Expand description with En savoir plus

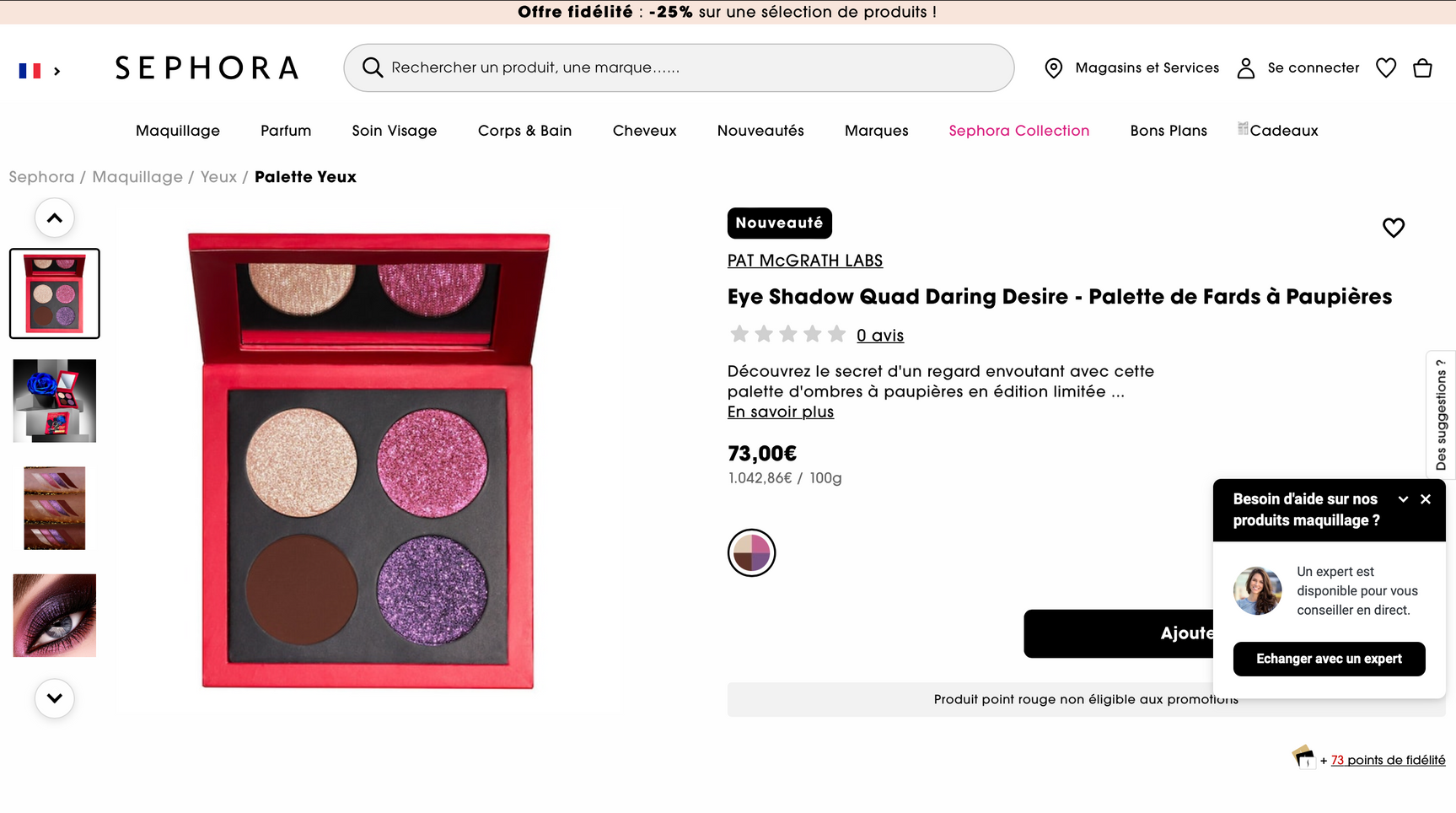pyautogui.click(x=780, y=412)
